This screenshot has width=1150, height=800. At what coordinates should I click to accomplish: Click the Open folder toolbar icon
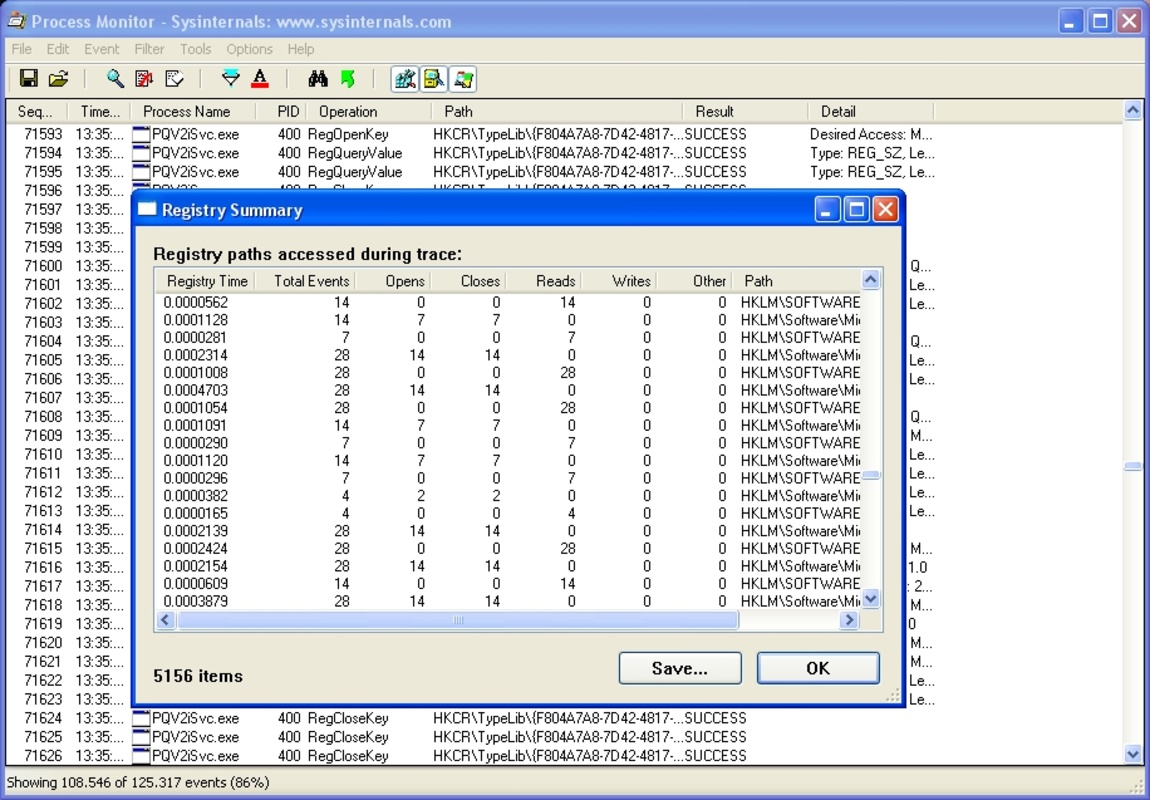pyautogui.click(x=58, y=79)
